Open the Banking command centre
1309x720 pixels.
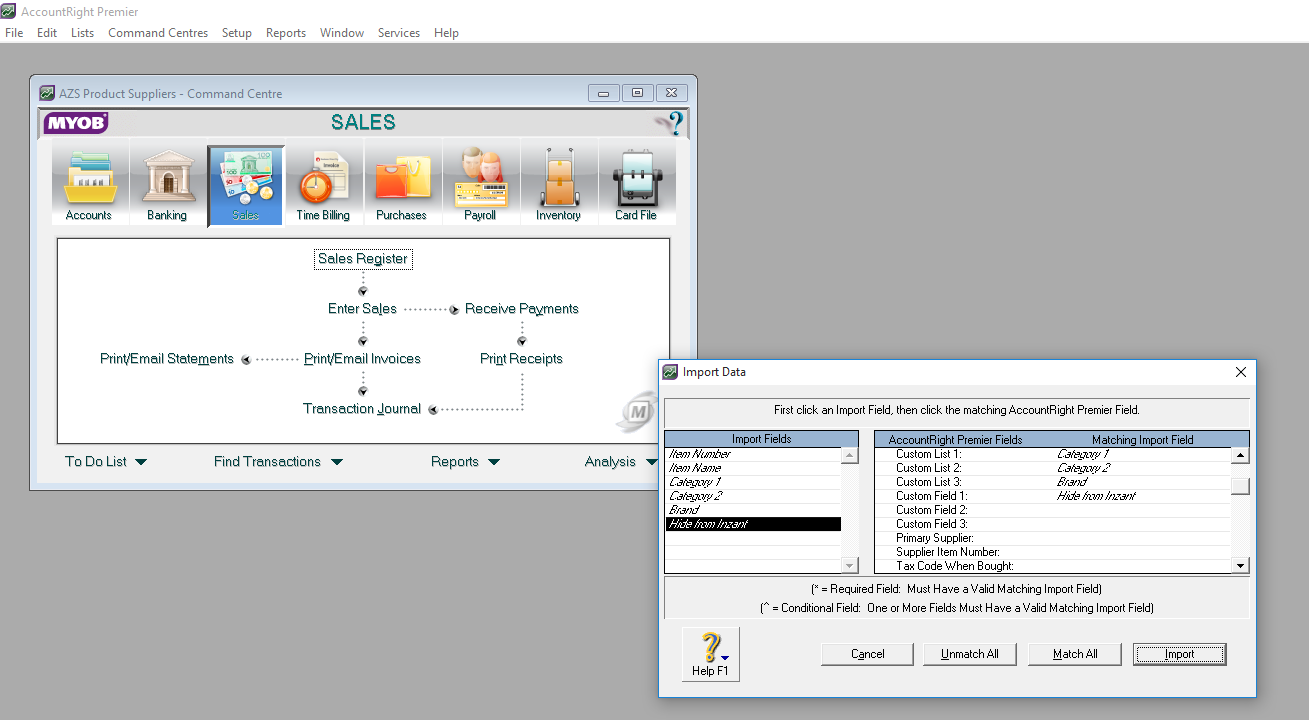coord(167,185)
